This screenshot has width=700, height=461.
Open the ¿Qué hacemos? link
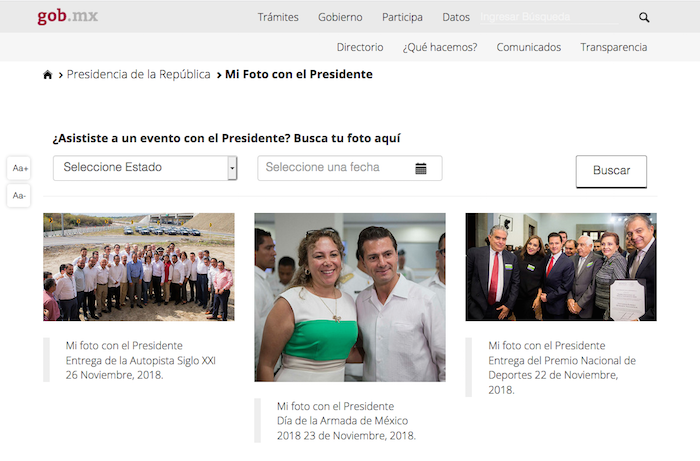(440, 47)
